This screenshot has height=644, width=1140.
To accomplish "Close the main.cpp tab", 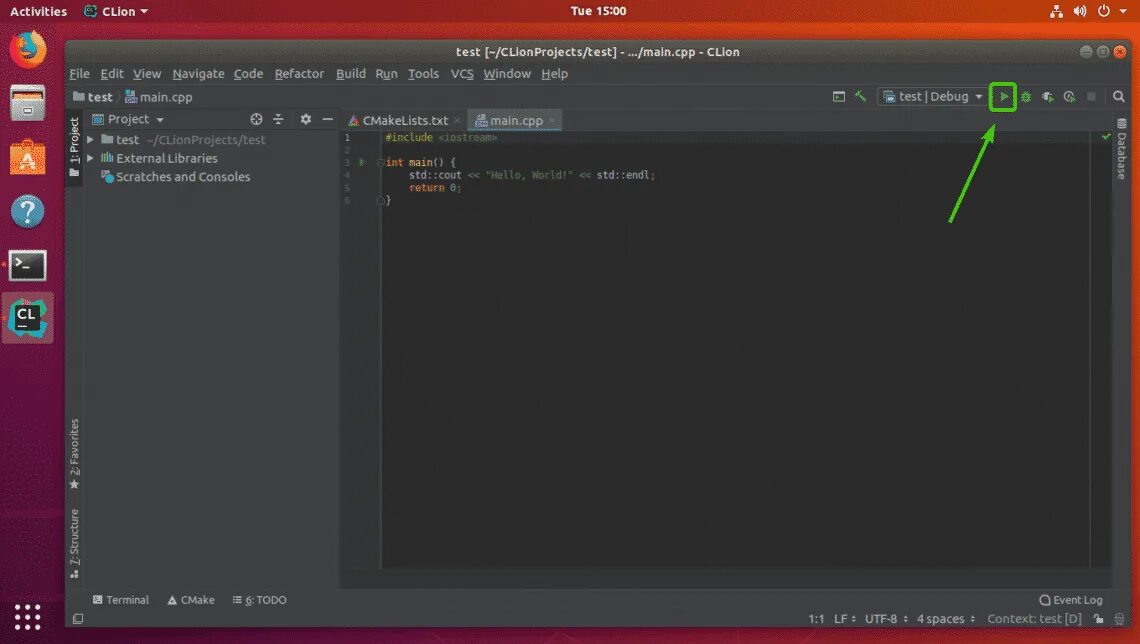I will coord(552,121).
